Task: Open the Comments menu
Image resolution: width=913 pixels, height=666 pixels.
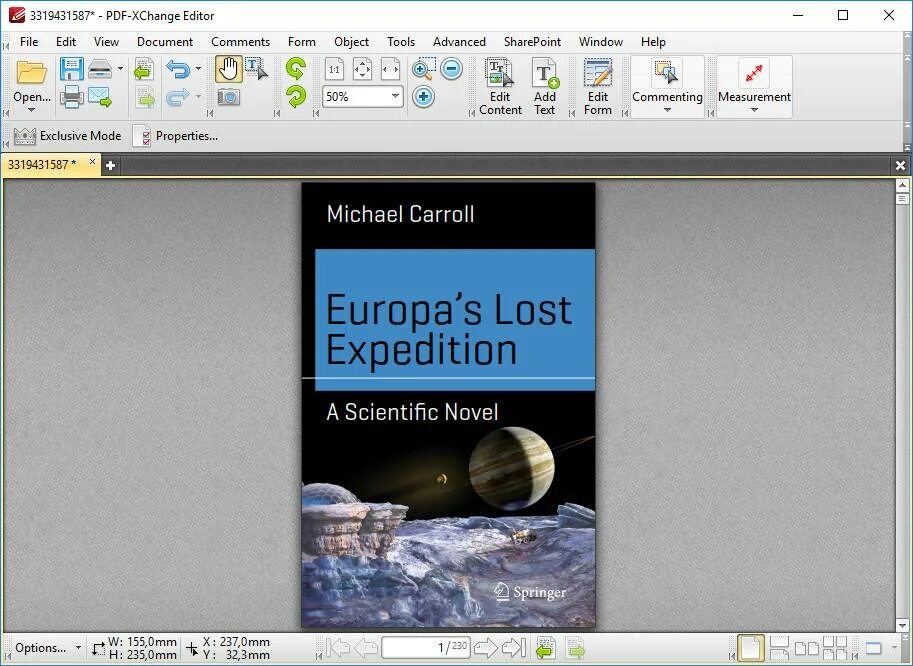Action: 240,42
